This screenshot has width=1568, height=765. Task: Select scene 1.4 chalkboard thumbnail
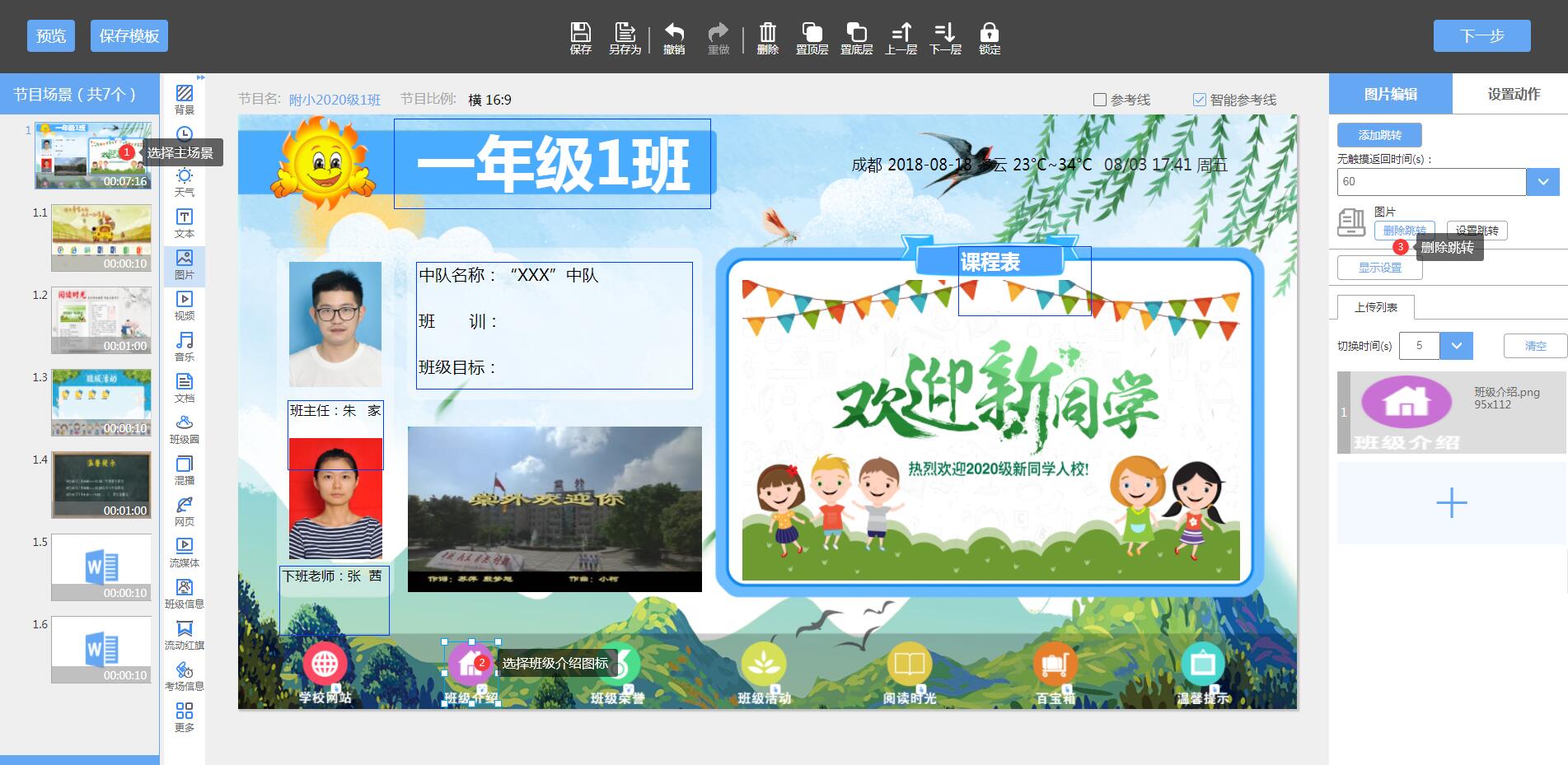click(x=101, y=484)
